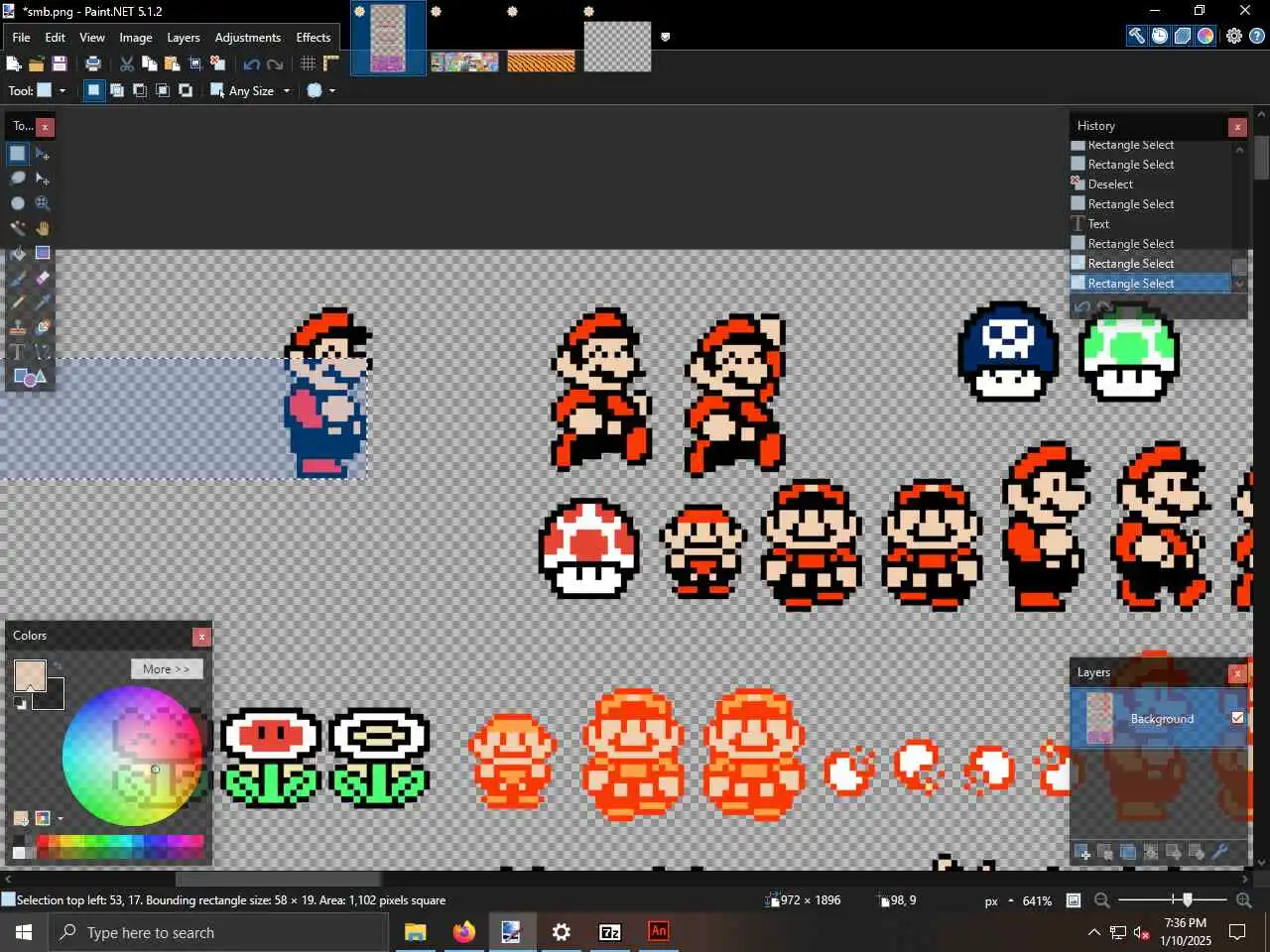
Task: Toggle the Colors window wheel icon
Action: (1206, 36)
